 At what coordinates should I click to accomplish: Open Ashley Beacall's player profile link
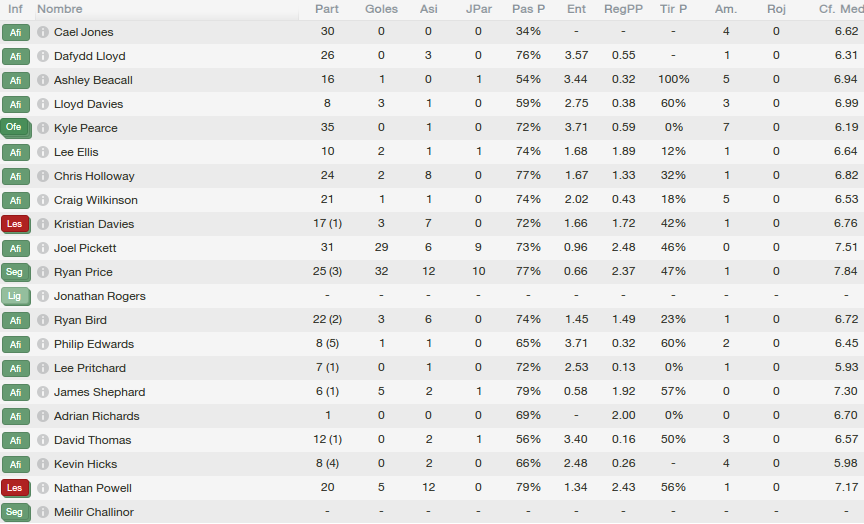93,80
